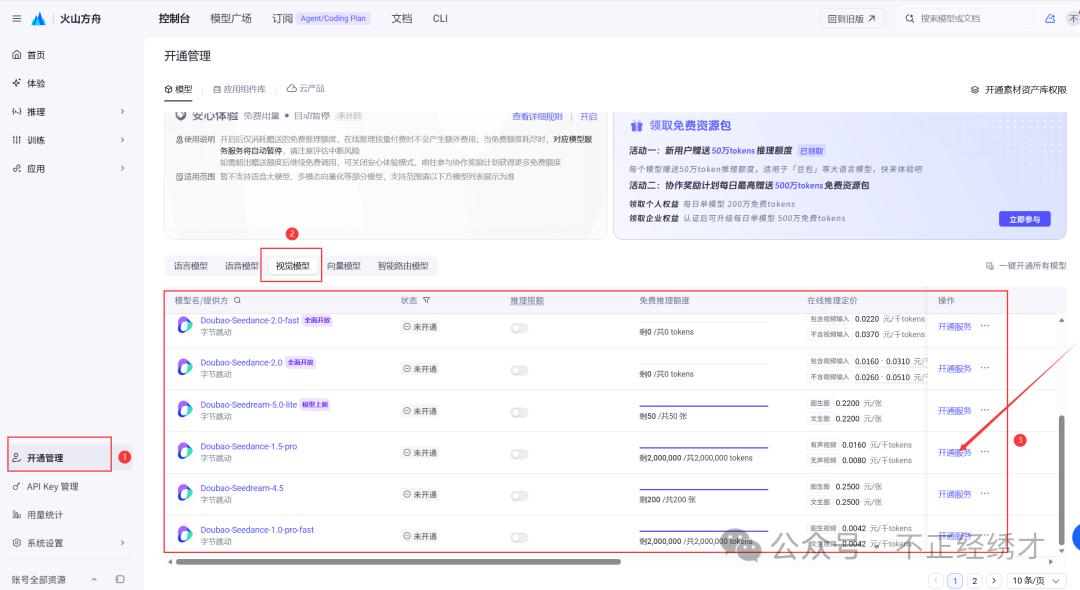1080x590 pixels.
Task: Switch to the 语音模型 tab
Action: point(242,266)
